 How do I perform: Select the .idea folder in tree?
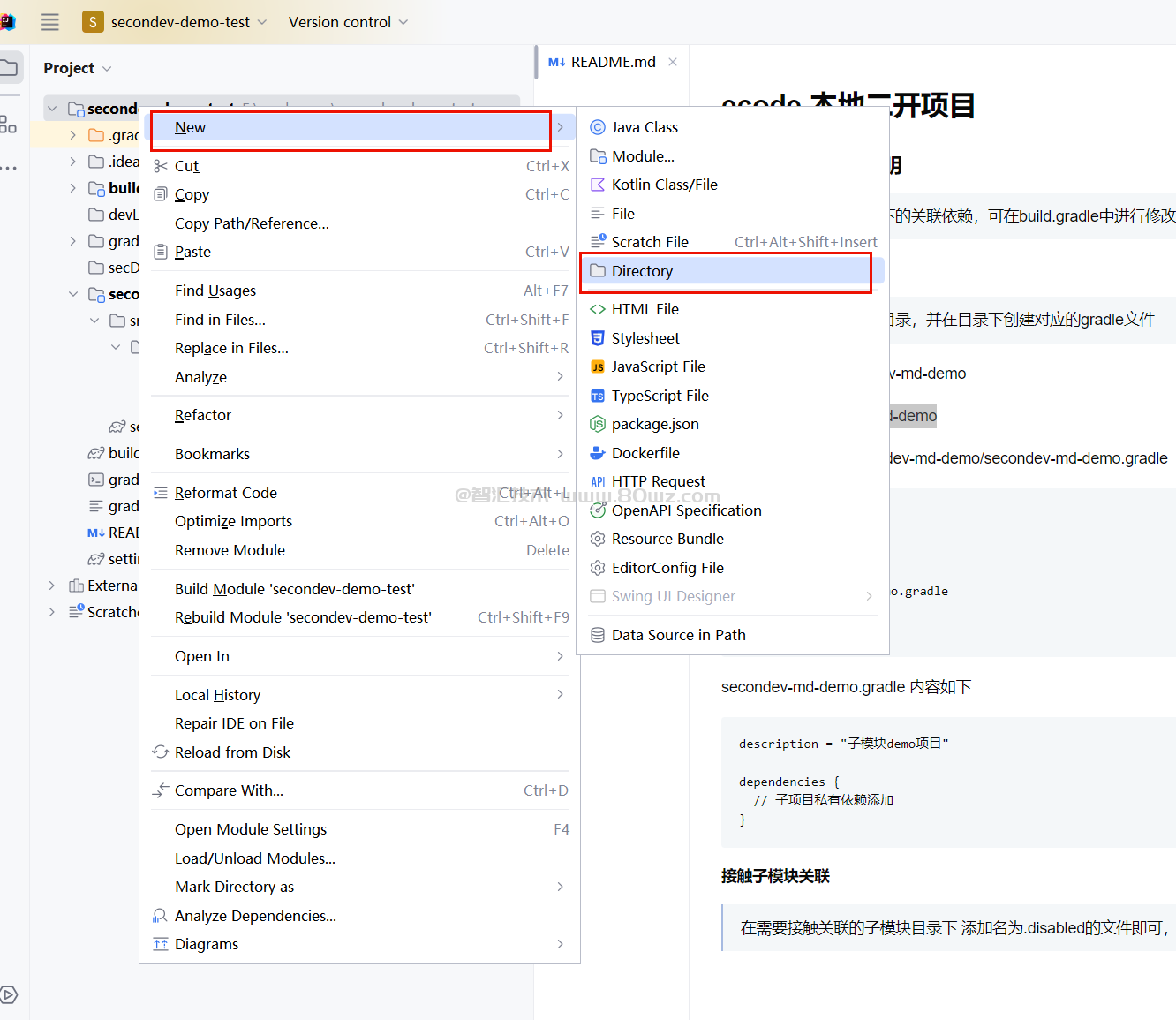123,162
